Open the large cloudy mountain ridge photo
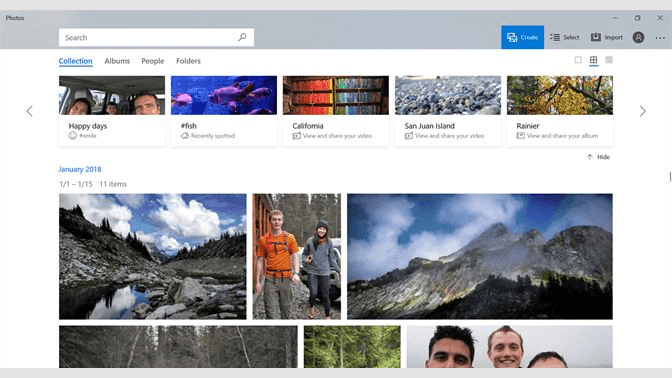The width and height of the screenshot is (672, 378). point(480,256)
